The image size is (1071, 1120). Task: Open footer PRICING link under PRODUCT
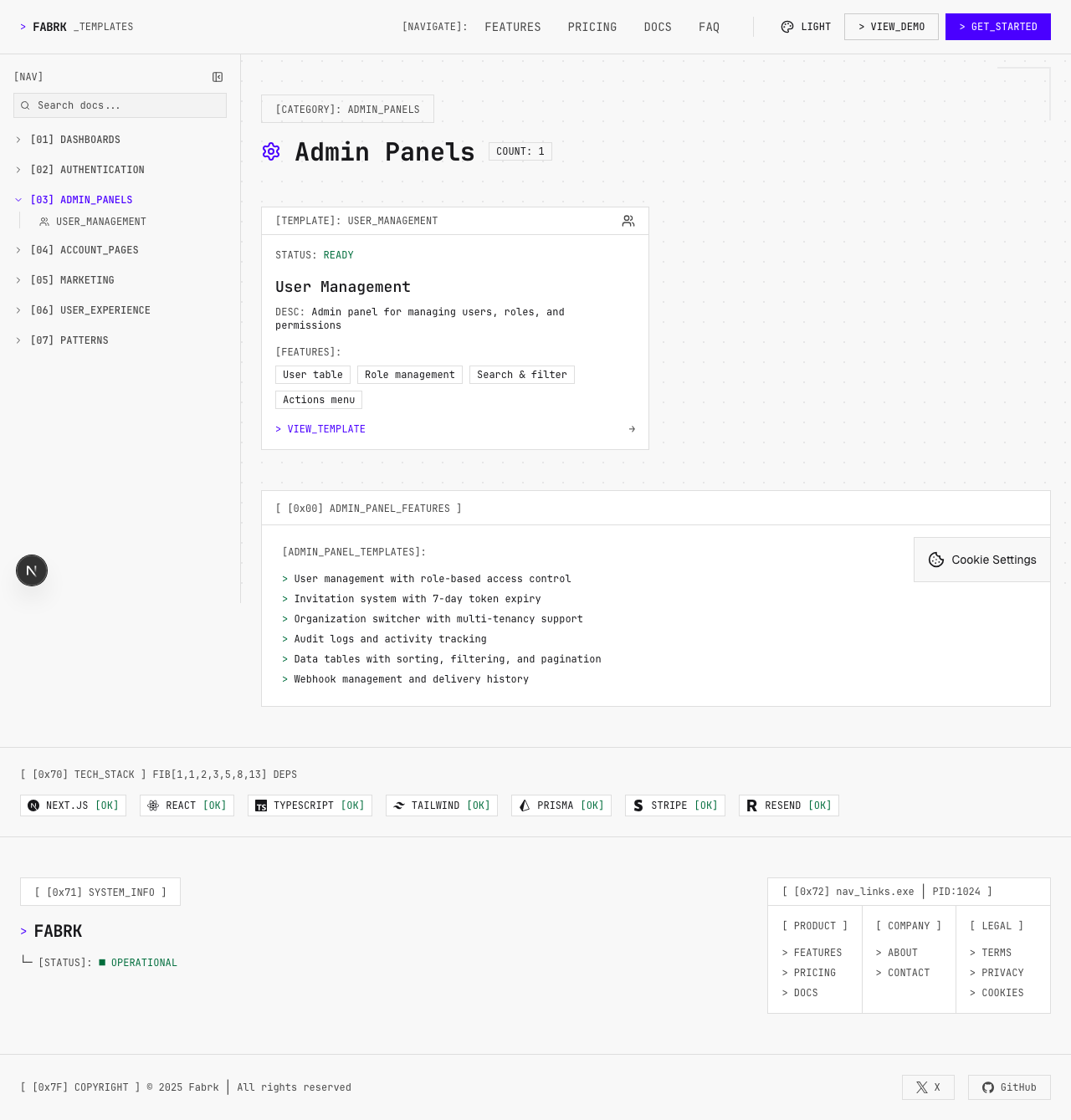tap(809, 973)
